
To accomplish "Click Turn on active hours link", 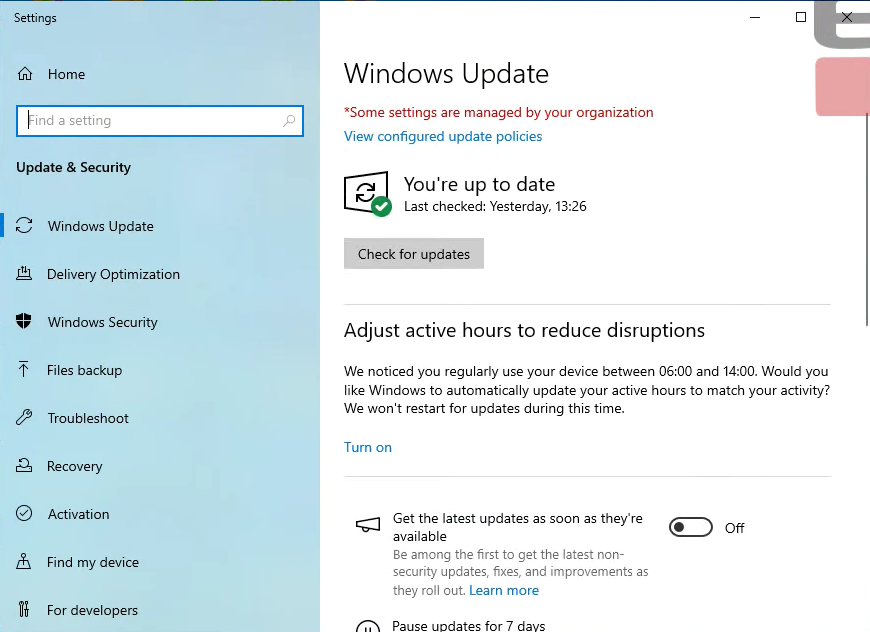I will pyautogui.click(x=368, y=447).
